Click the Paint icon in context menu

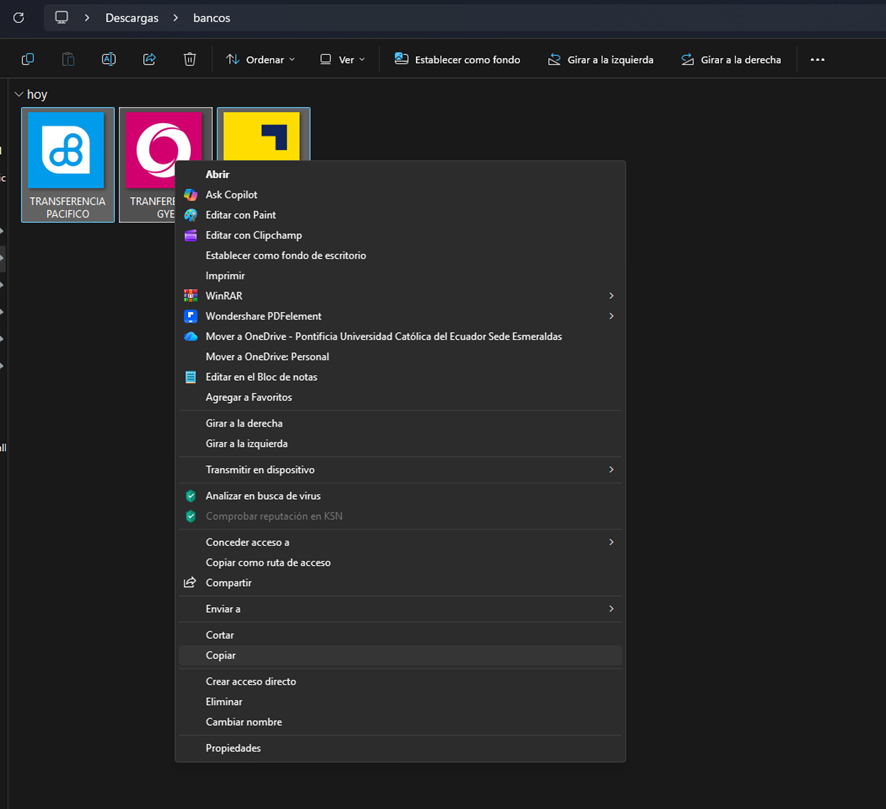(x=191, y=215)
